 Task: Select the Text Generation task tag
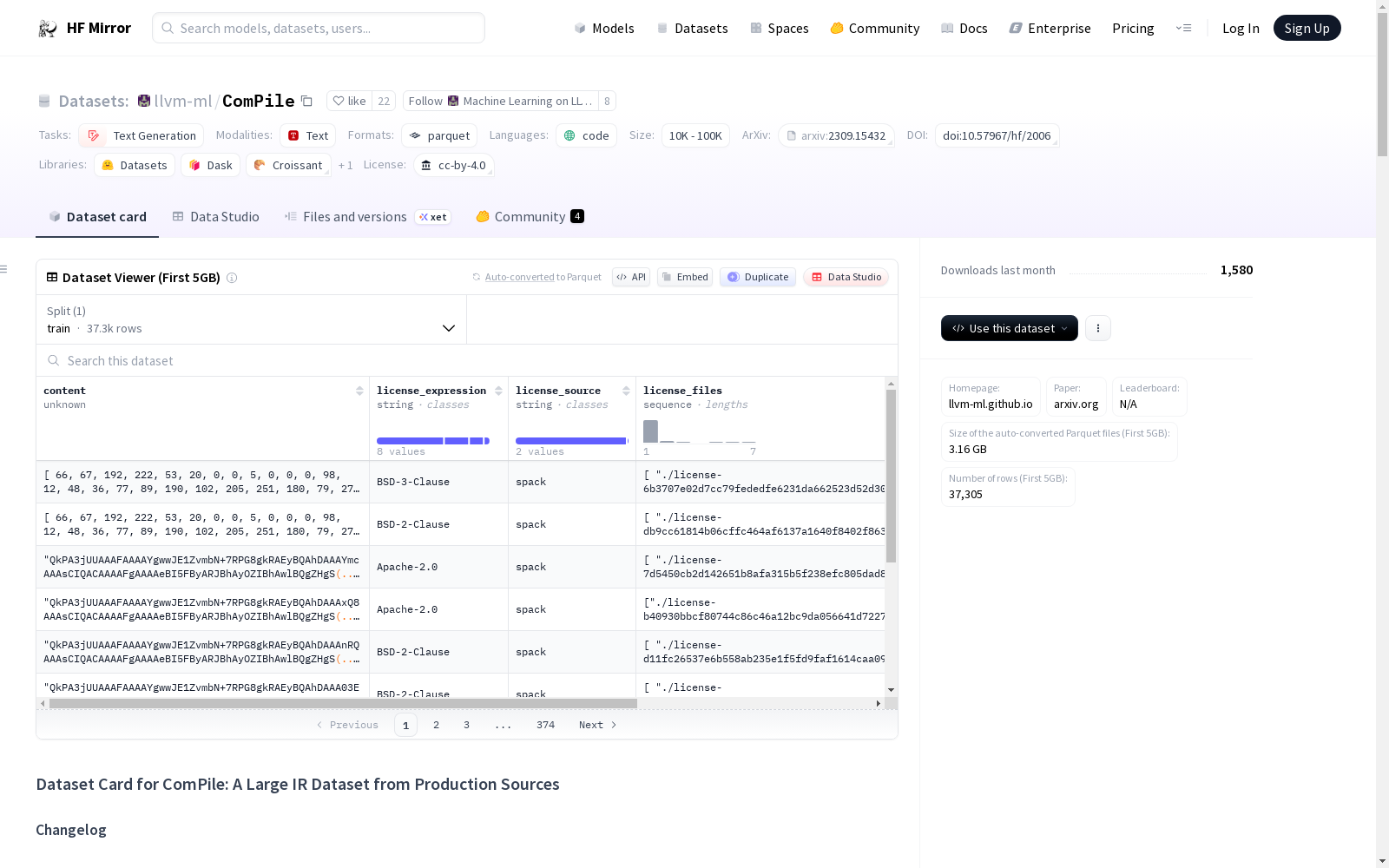click(x=142, y=135)
